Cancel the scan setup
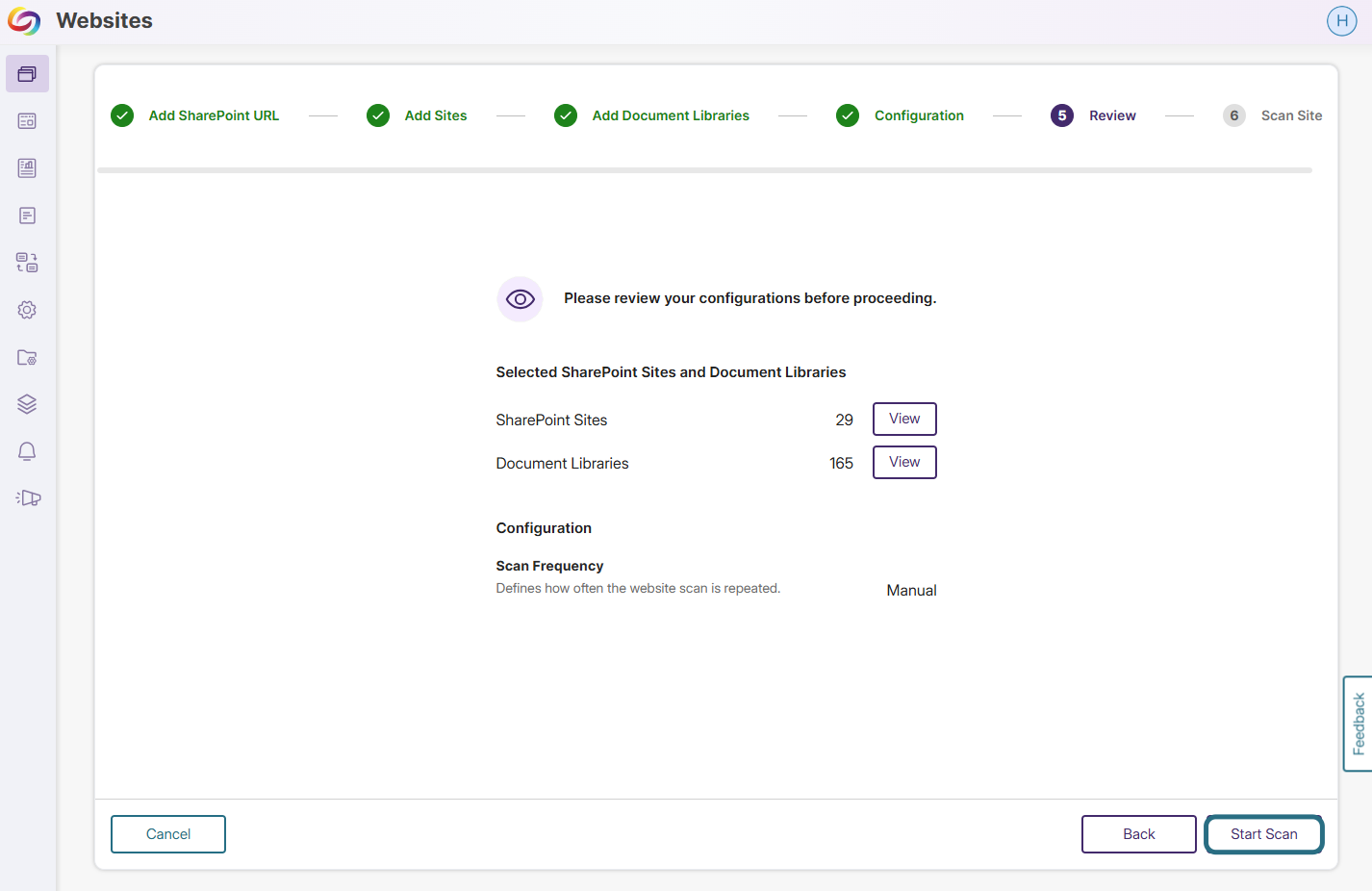This screenshot has width=1372, height=891. [x=168, y=834]
